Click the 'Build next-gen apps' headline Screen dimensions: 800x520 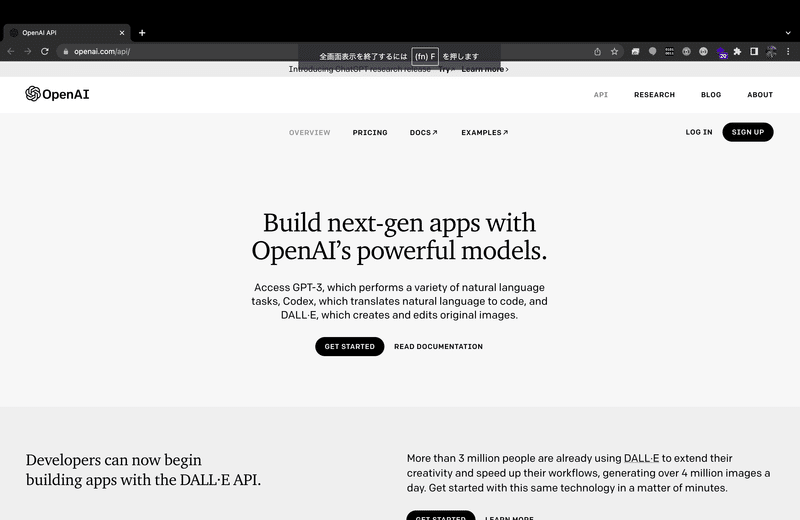pyautogui.click(x=399, y=237)
